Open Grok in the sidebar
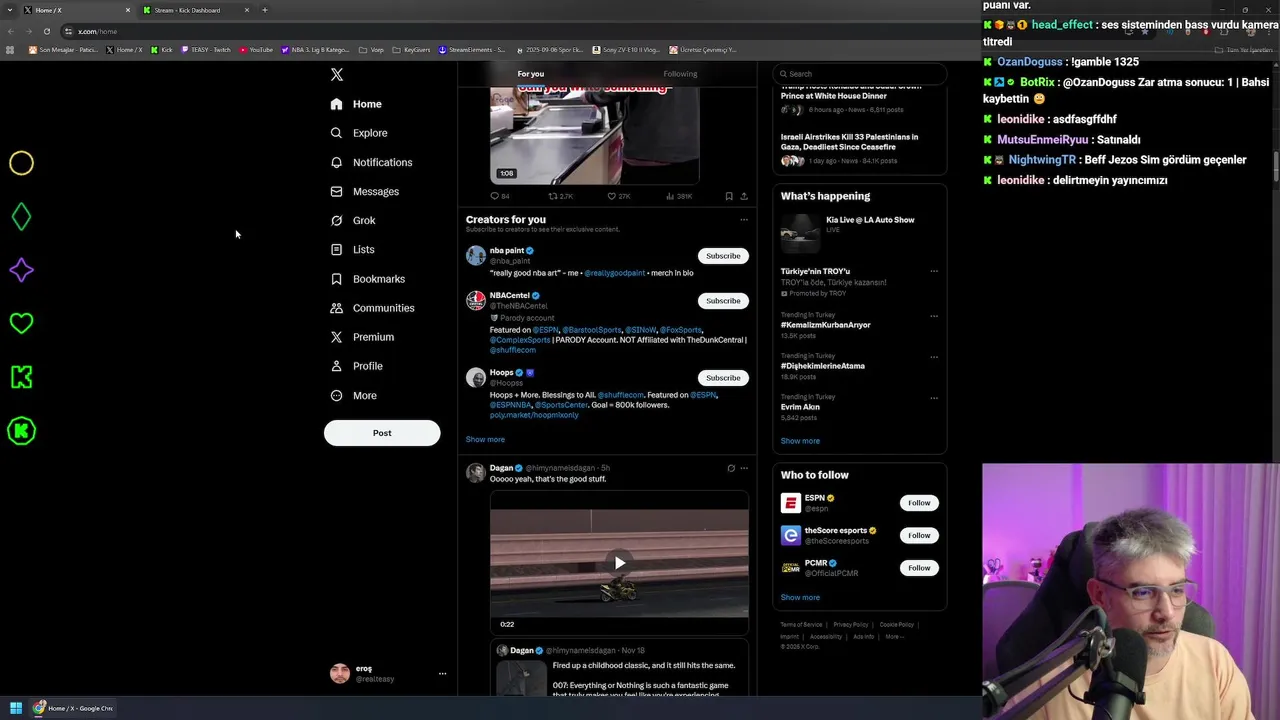 tap(352, 220)
